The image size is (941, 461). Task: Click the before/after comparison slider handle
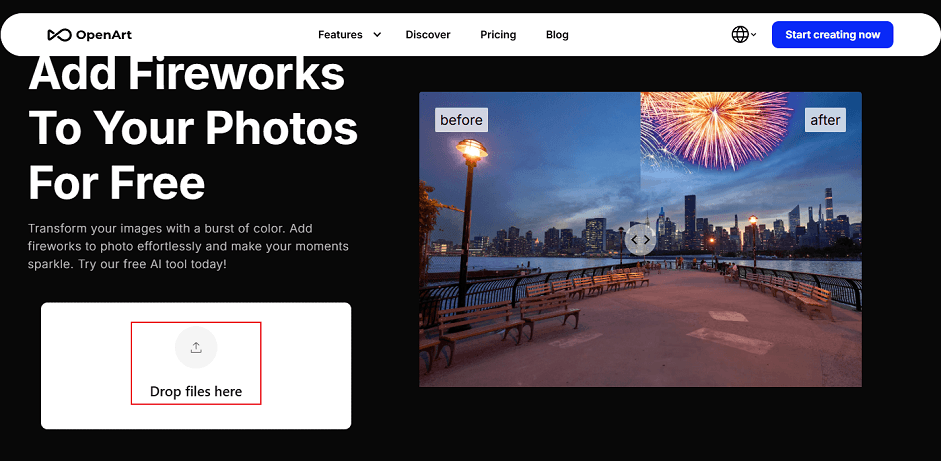tap(640, 240)
